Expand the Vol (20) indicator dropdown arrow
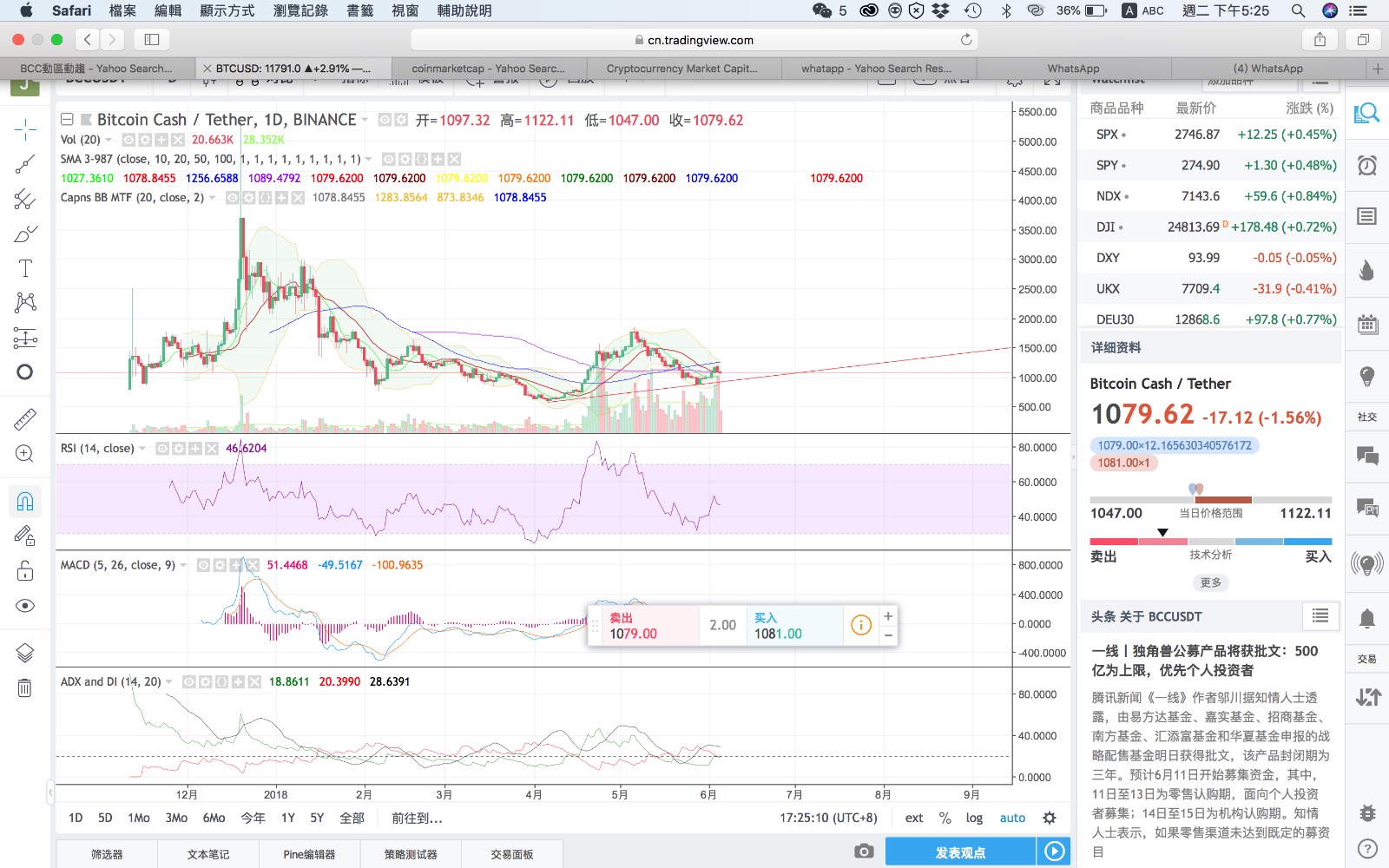The width and height of the screenshot is (1389, 868). coord(109,140)
